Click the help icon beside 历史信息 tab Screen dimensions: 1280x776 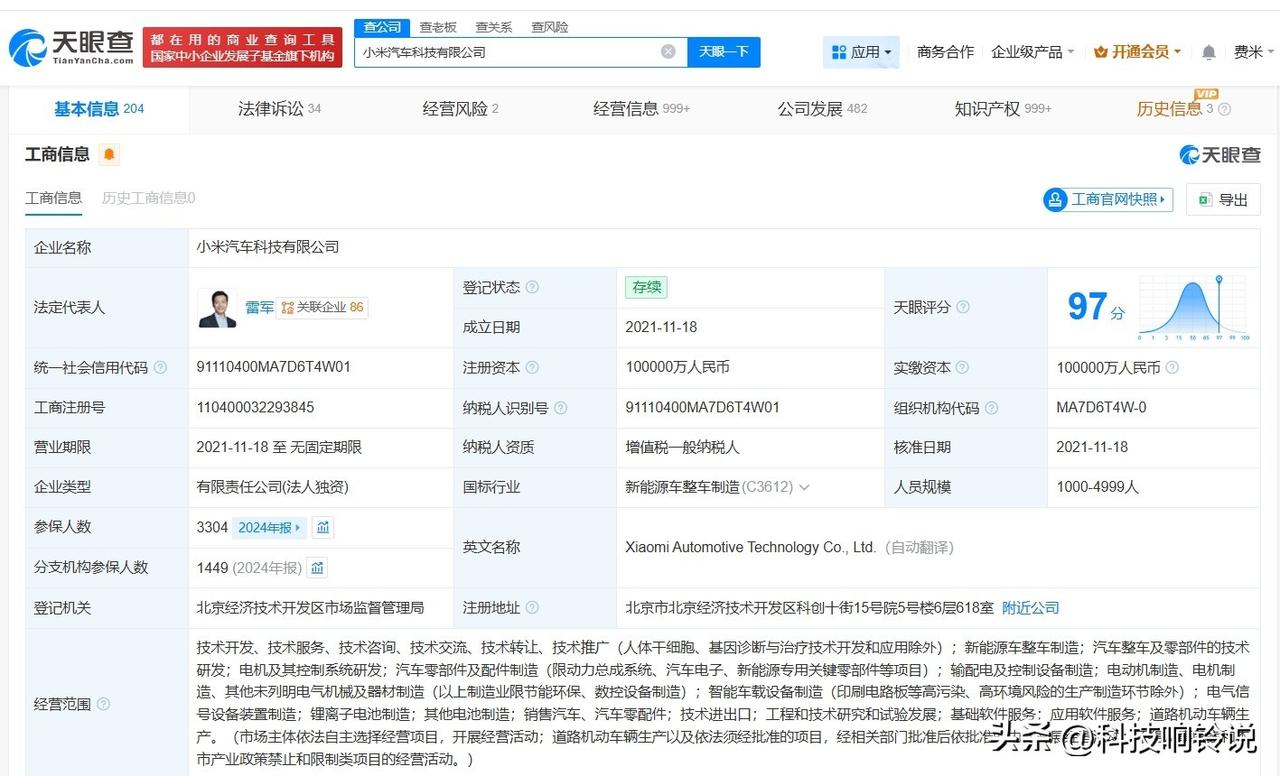(1224, 110)
